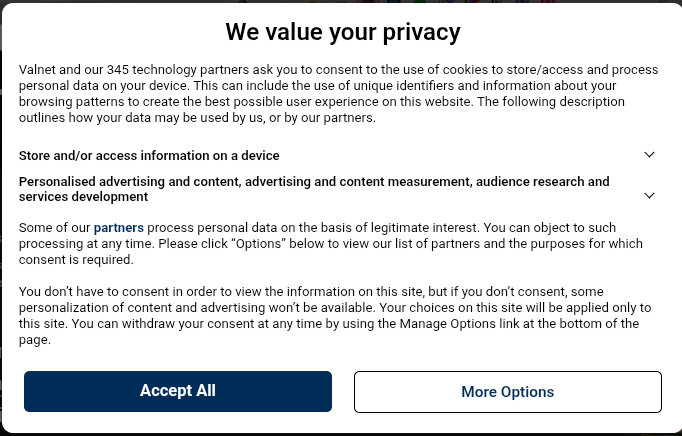The width and height of the screenshot is (682, 436).
Task: Expand the store/access information chevron
Action: point(649,155)
